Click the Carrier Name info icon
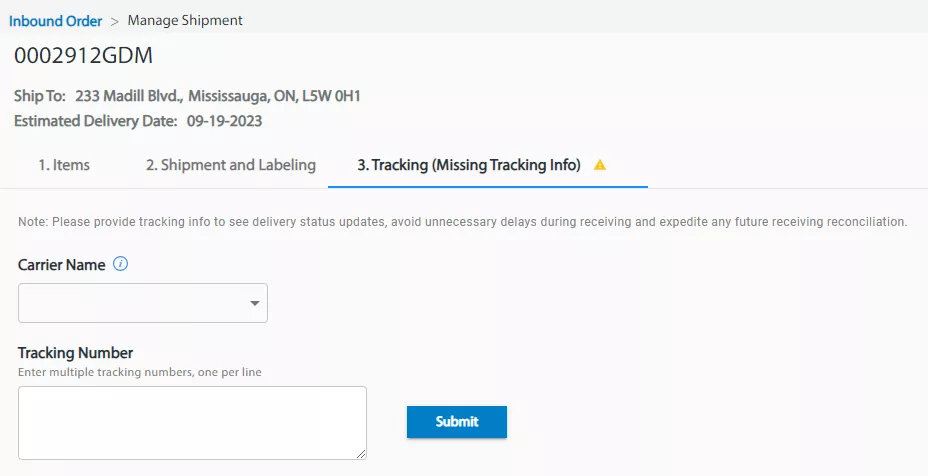Image resolution: width=928 pixels, height=476 pixels. 120,265
